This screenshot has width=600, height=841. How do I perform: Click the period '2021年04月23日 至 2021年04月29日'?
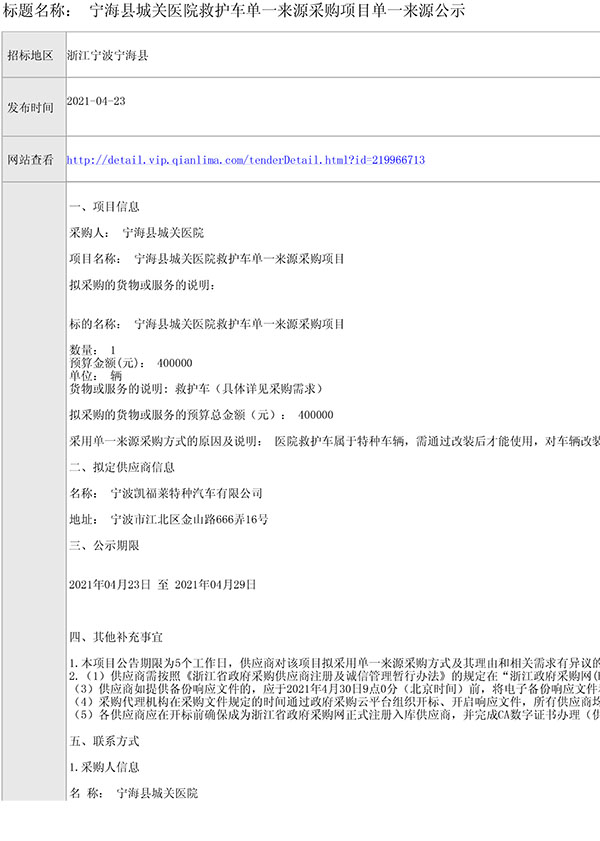pyautogui.click(x=162, y=585)
